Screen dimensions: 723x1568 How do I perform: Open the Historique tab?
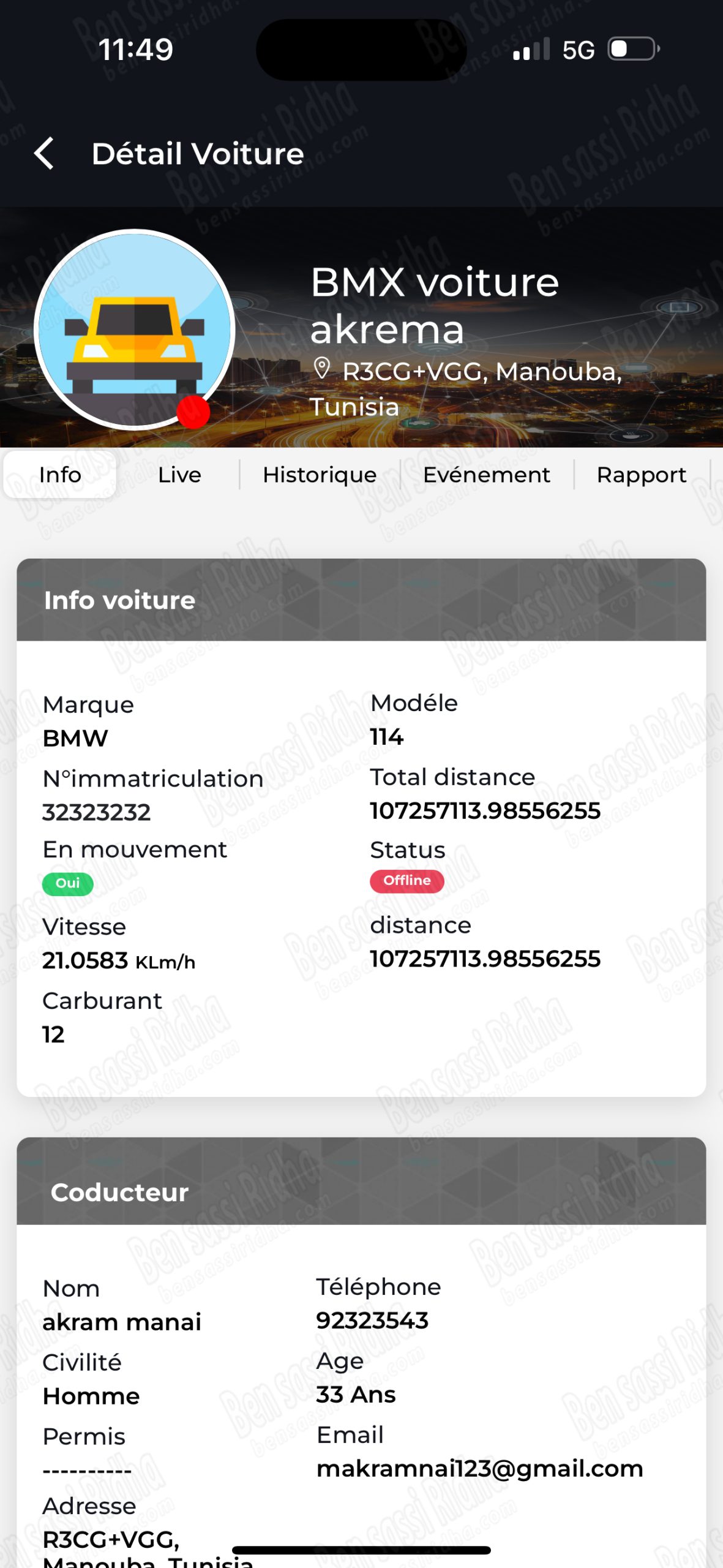click(320, 475)
